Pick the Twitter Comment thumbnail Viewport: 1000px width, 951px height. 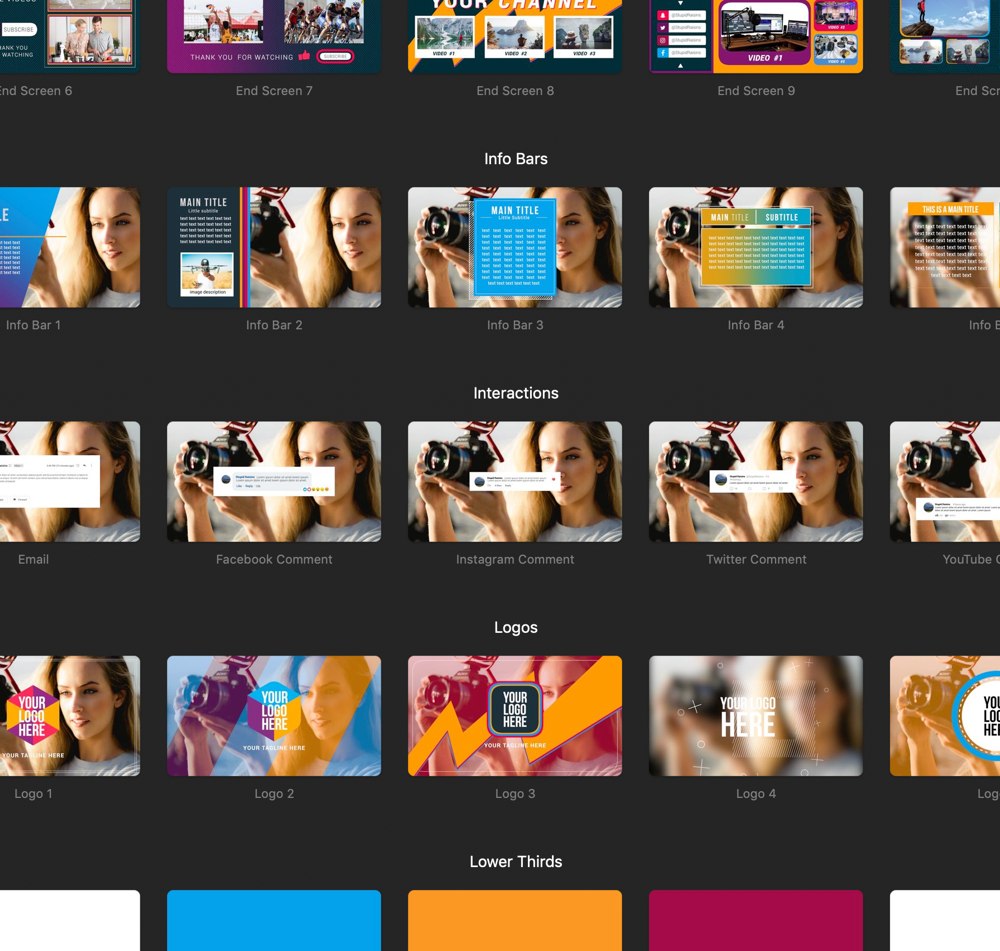(756, 482)
